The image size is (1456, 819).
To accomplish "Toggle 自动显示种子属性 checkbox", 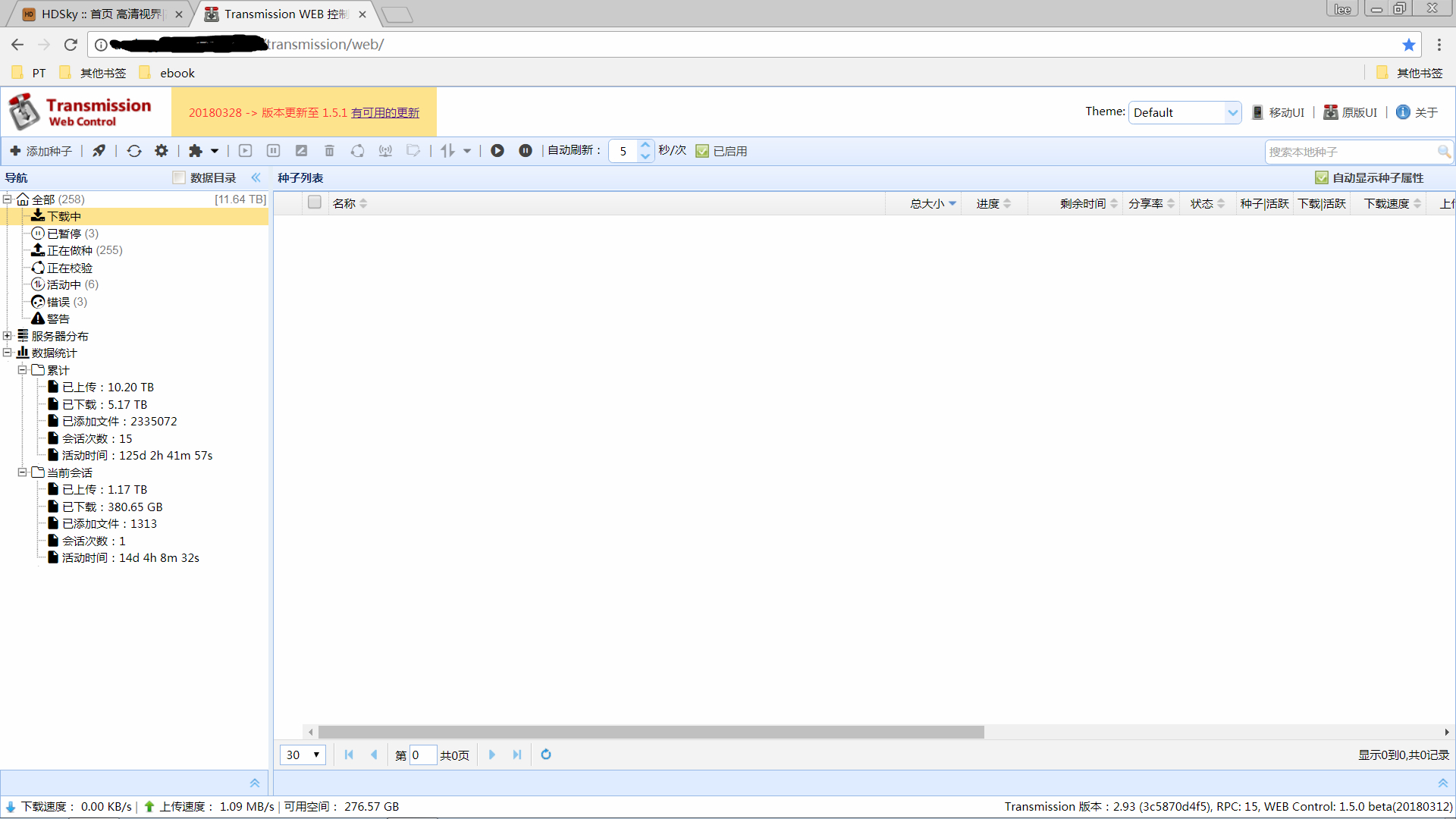I will pos(1322,177).
